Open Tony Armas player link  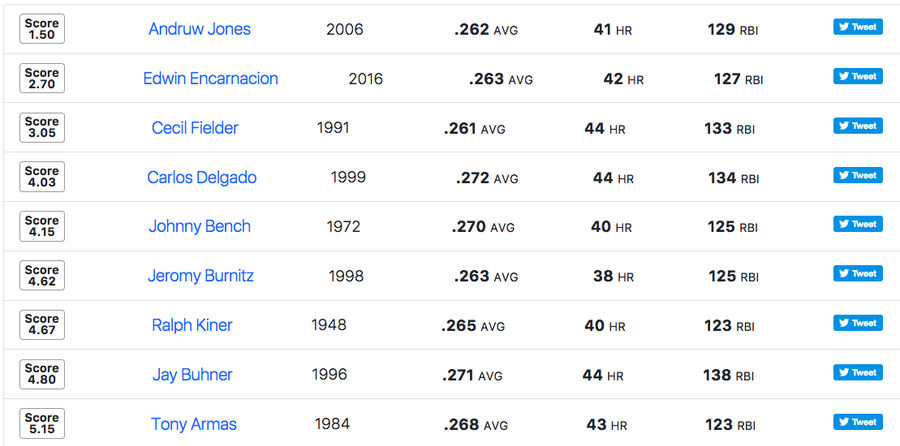193,424
